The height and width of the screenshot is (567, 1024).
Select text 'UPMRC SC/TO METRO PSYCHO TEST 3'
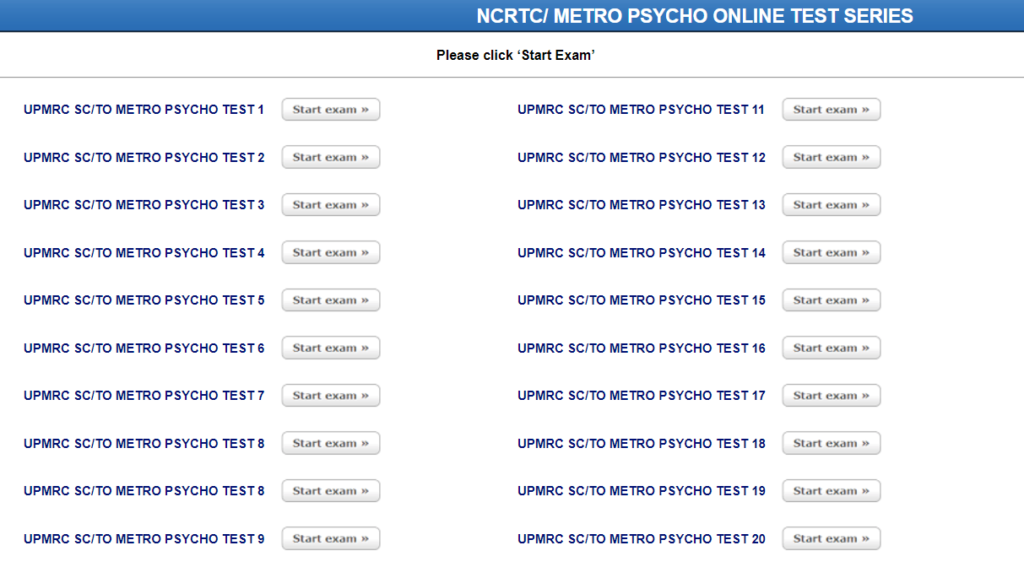coord(144,205)
